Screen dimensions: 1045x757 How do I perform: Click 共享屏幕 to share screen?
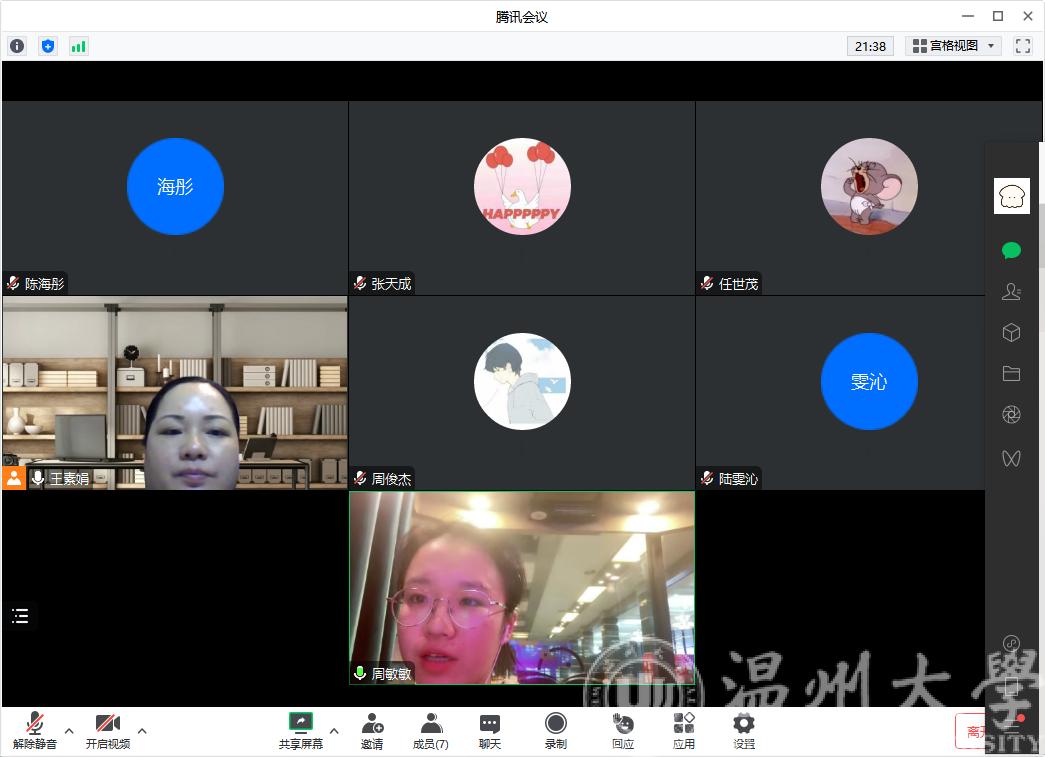click(300, 730)
